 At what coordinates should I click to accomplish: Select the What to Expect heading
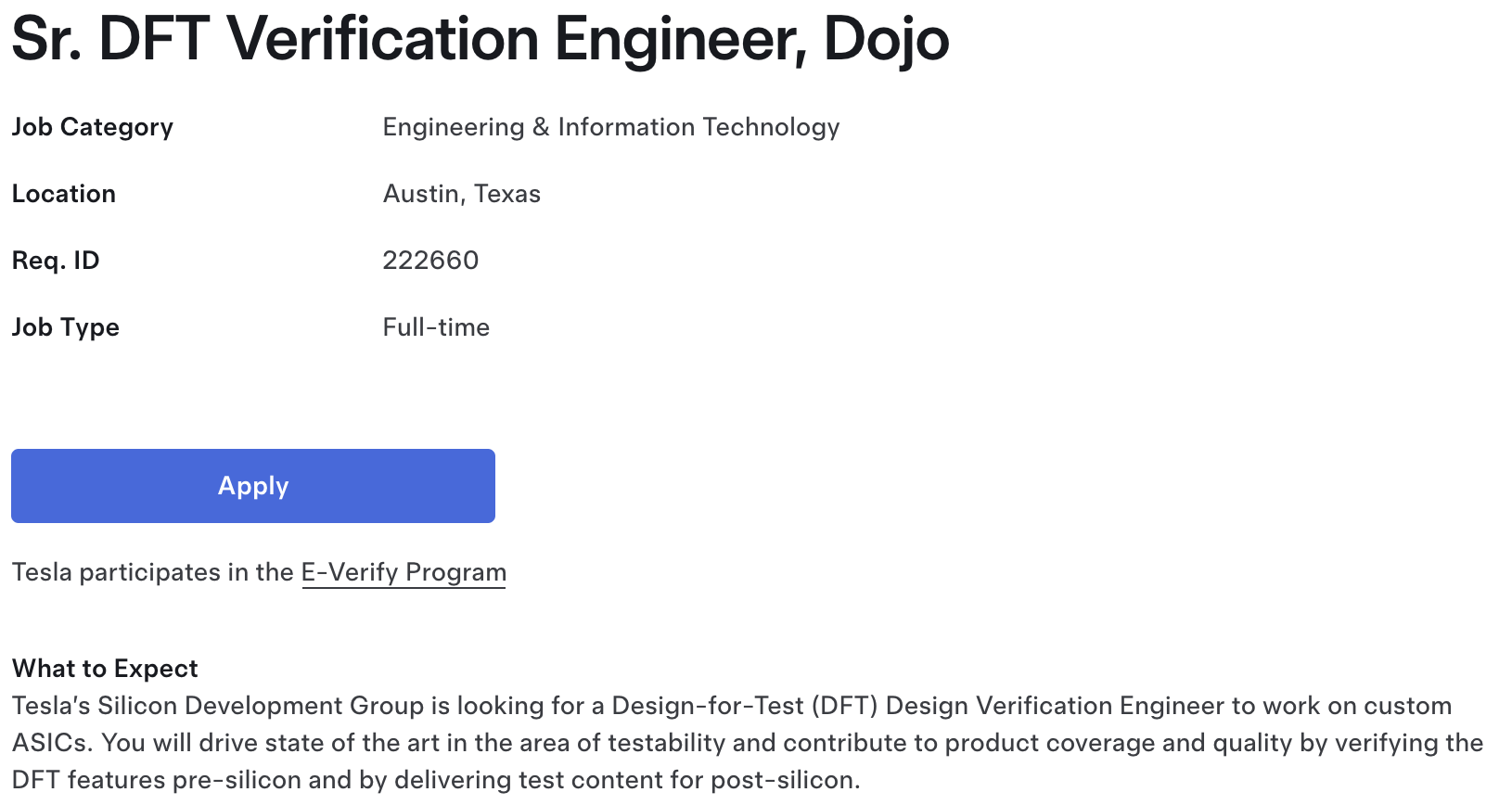[105, 669]
